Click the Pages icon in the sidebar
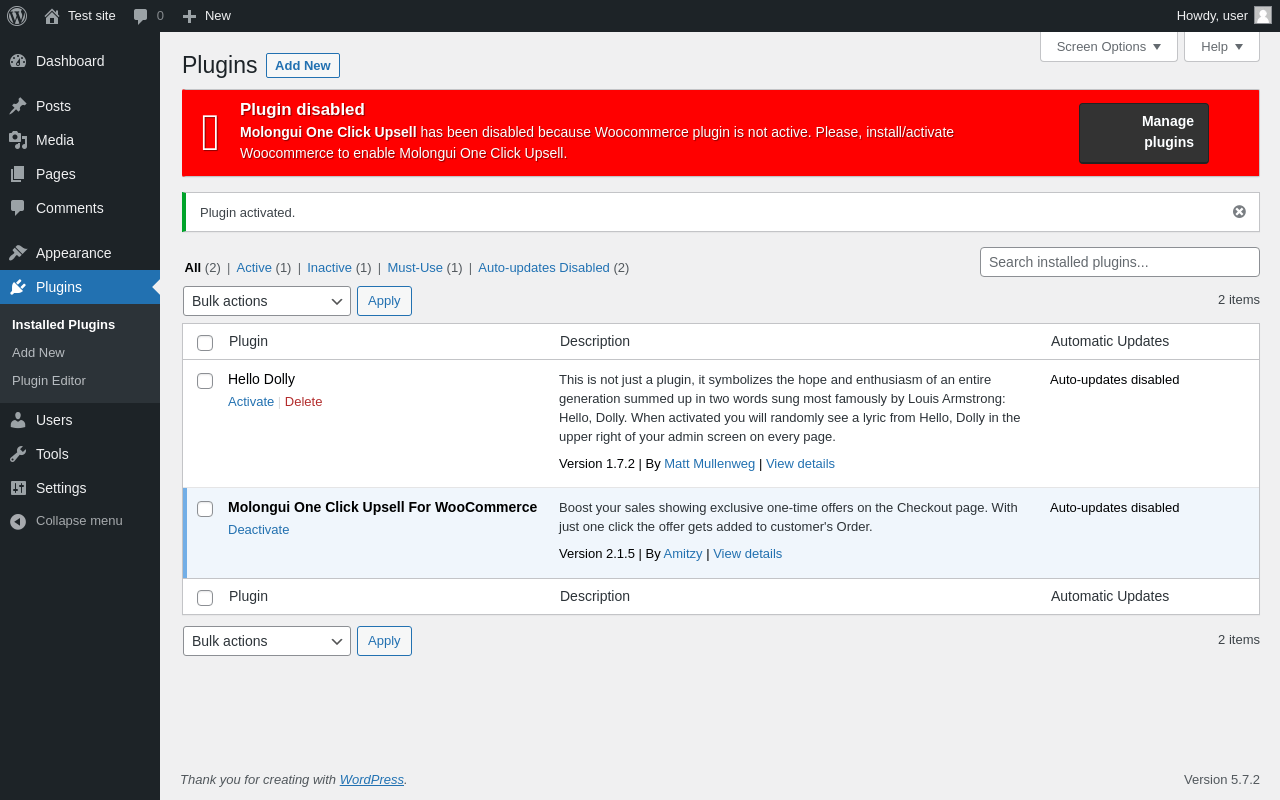Image resolution: width=1280 pixels, height=800 pixels. click(18, 174)
